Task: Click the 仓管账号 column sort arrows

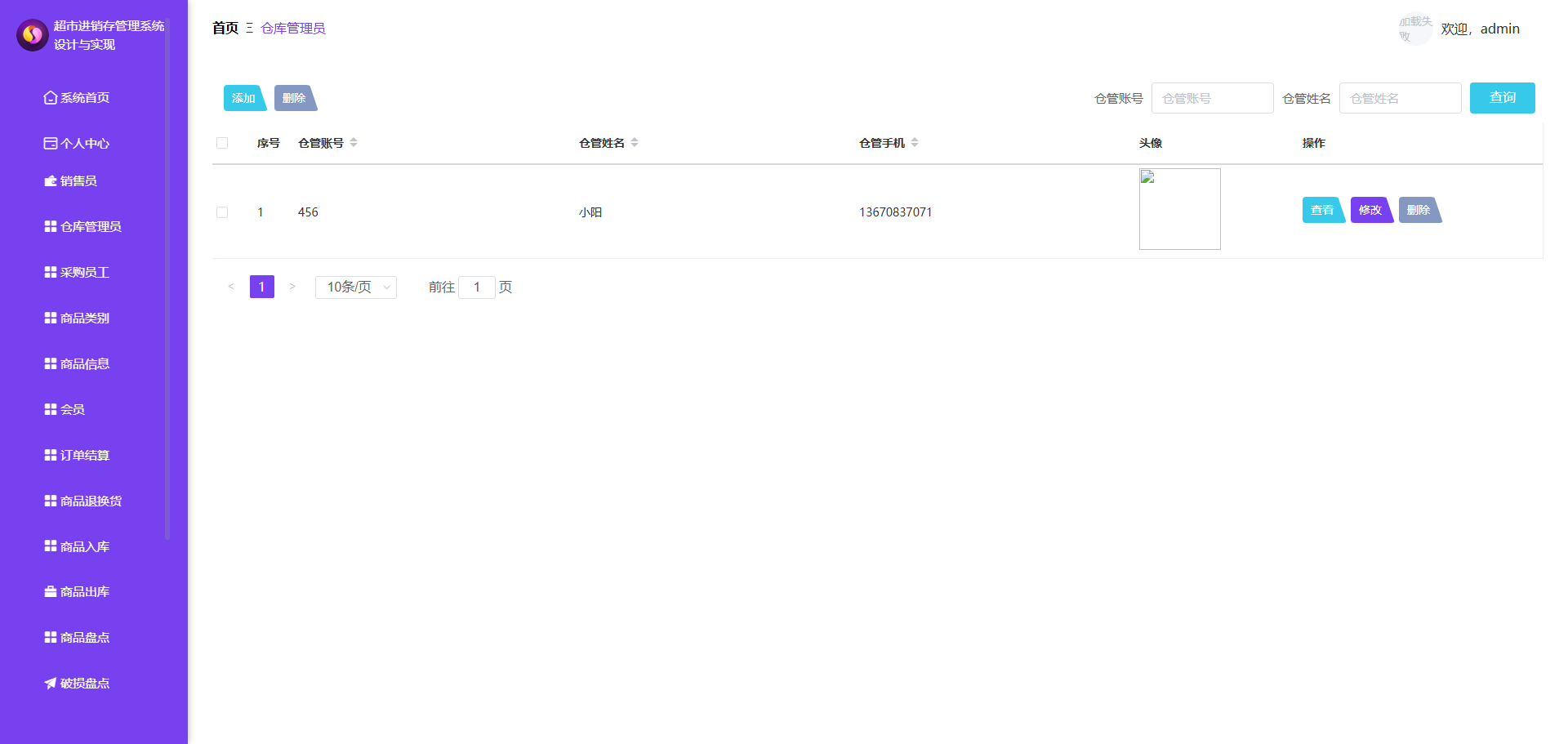Action: click(x=353, y=142)
